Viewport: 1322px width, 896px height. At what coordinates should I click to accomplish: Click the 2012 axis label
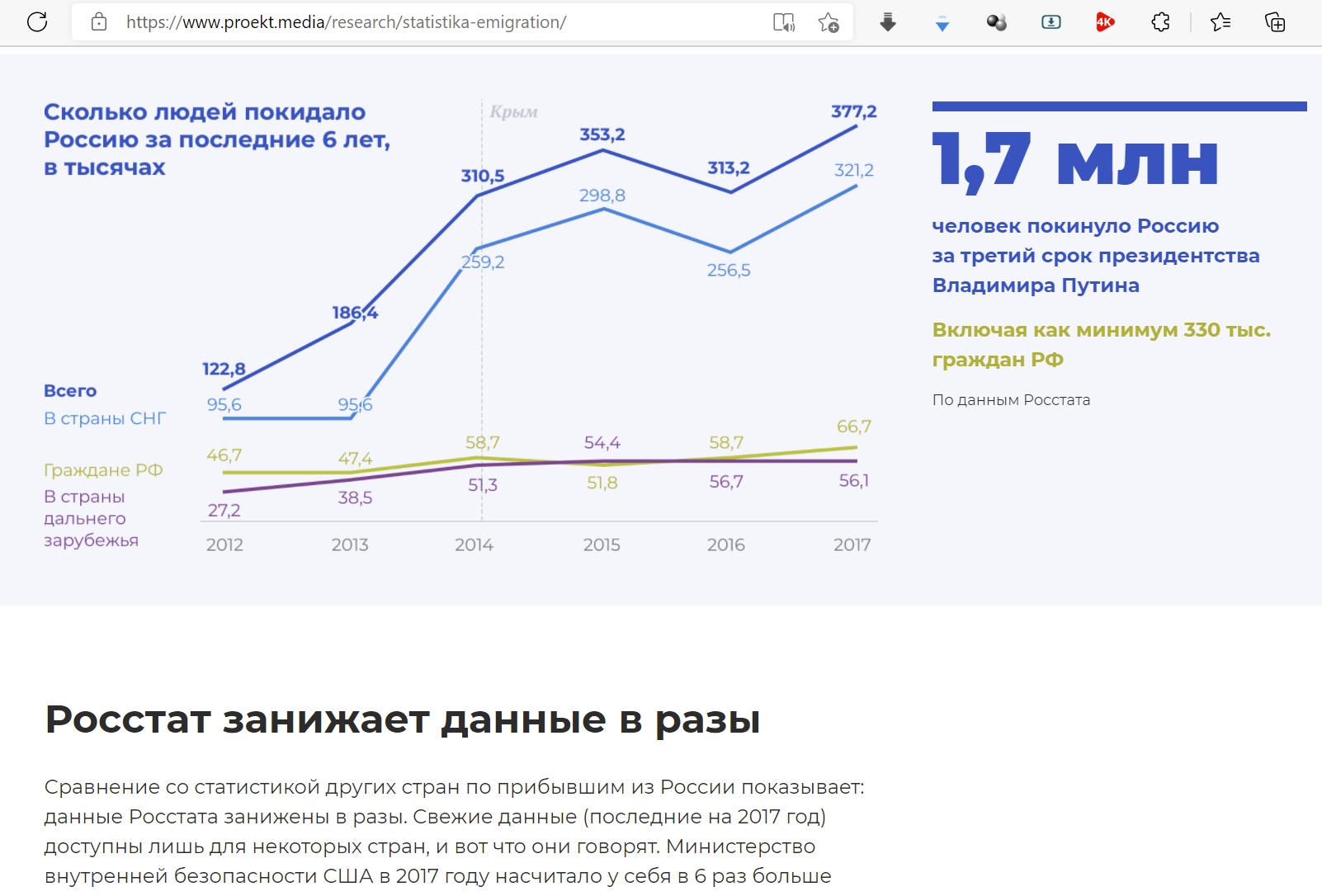(x=224, y=545)
